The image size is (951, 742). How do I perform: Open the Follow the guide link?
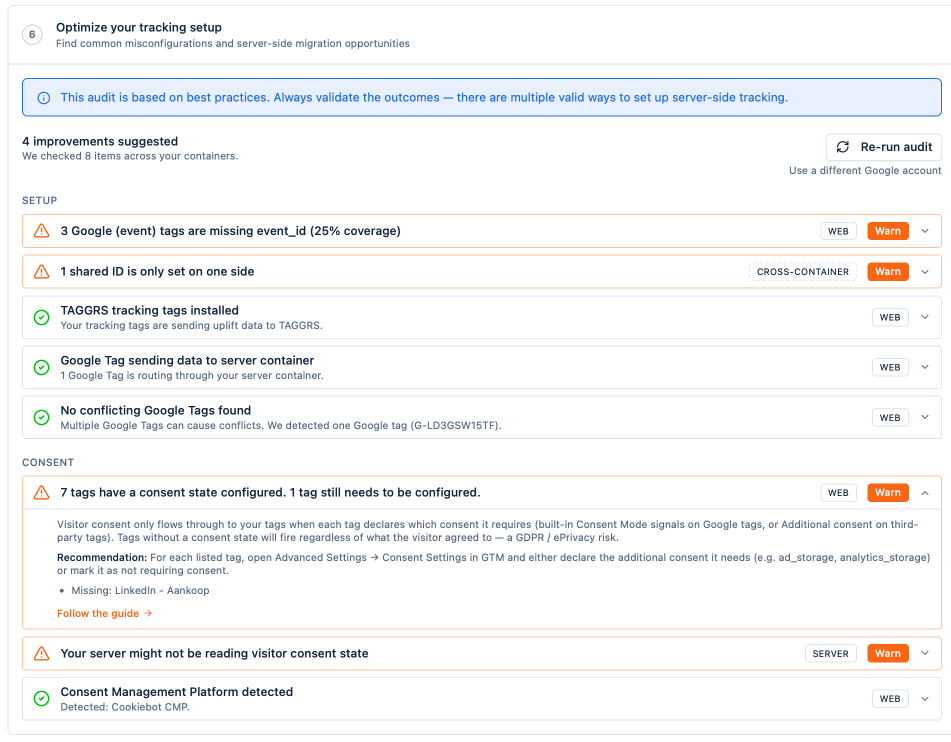[x=104, y=613]
